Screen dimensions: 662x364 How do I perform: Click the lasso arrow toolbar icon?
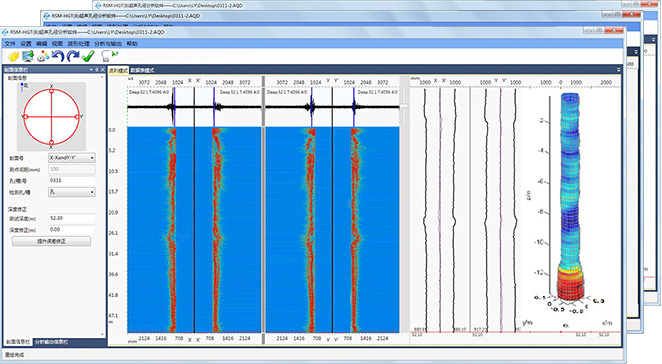pyautogui.click(x=109, y=56)
